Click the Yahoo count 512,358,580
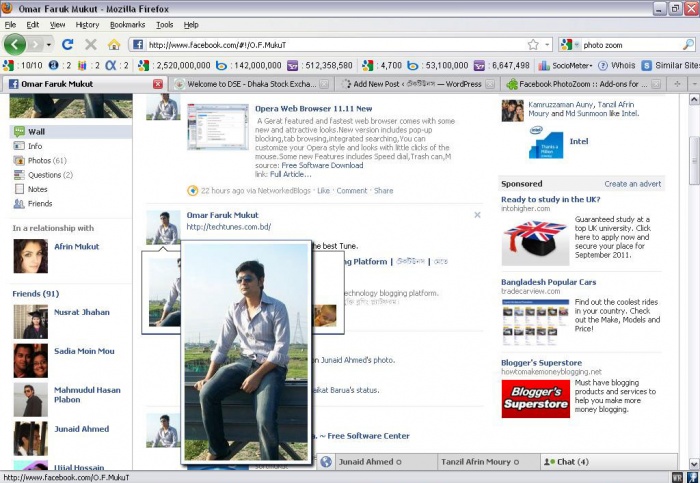The height and width of the screenshot is (483, 700). 320,66
